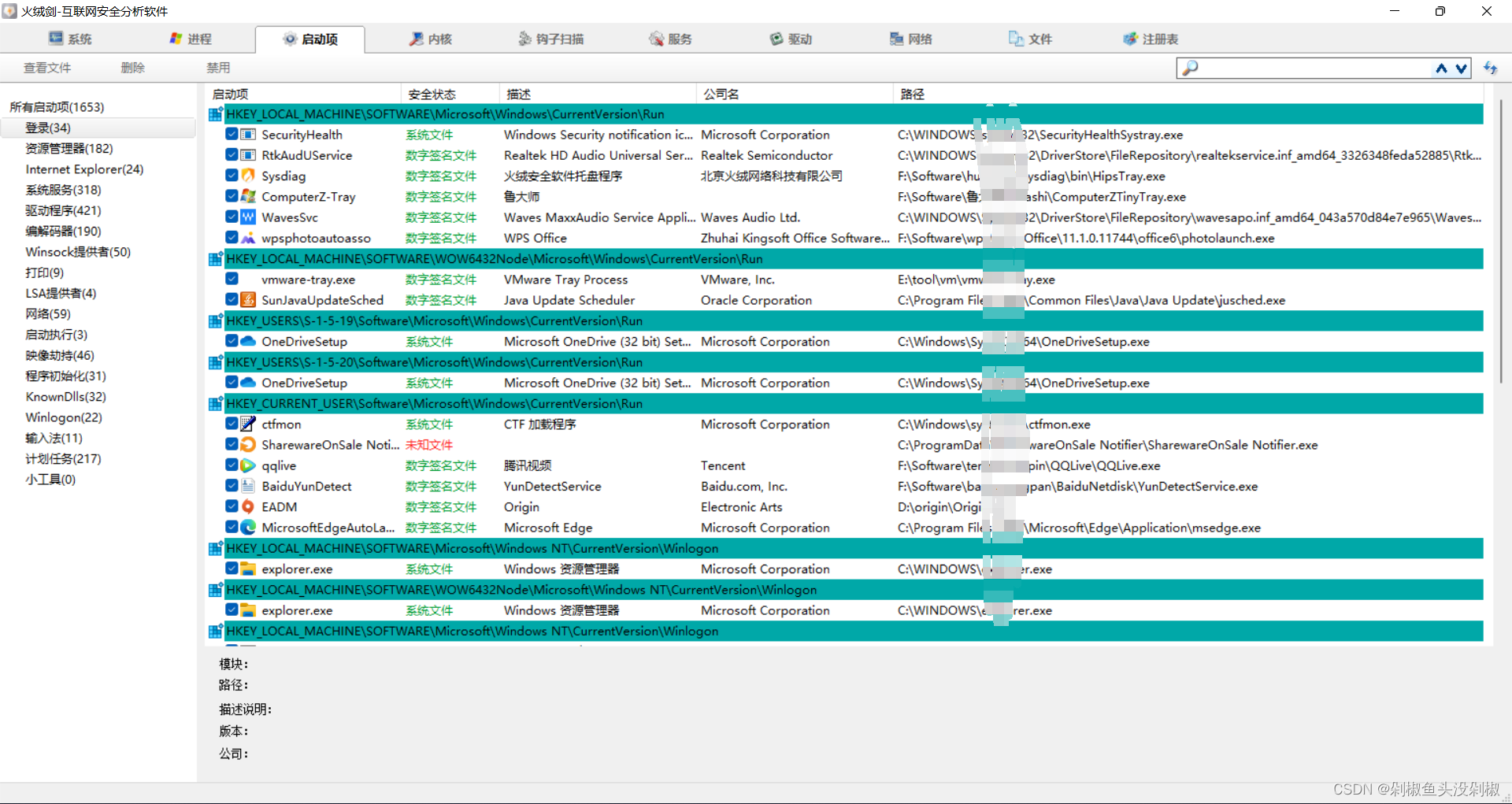Click 火绒剑 app icon in the title bar
1512x804 pixels.
point(9,11)
